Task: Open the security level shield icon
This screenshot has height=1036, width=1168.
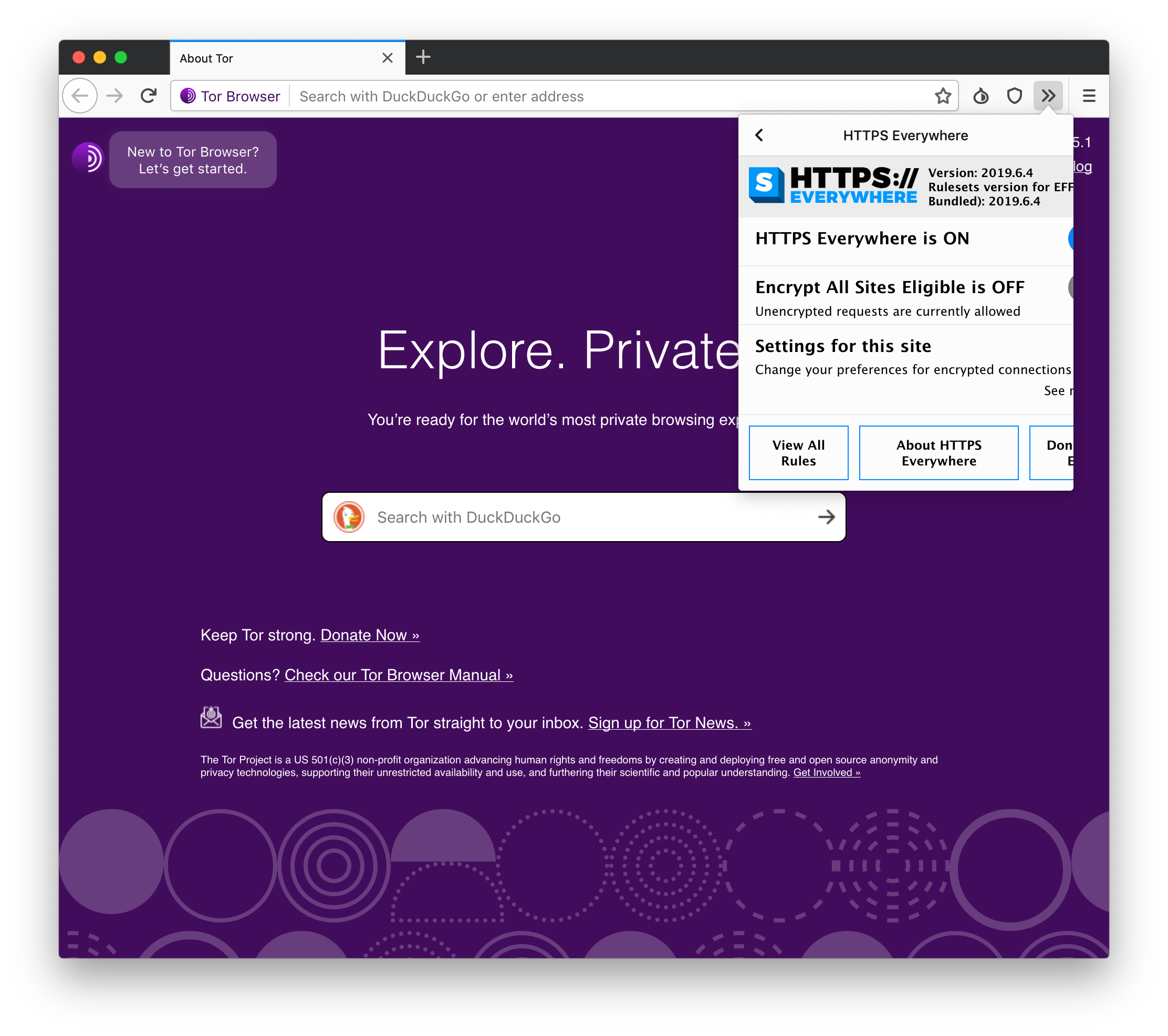Action: pos(1014,96)
